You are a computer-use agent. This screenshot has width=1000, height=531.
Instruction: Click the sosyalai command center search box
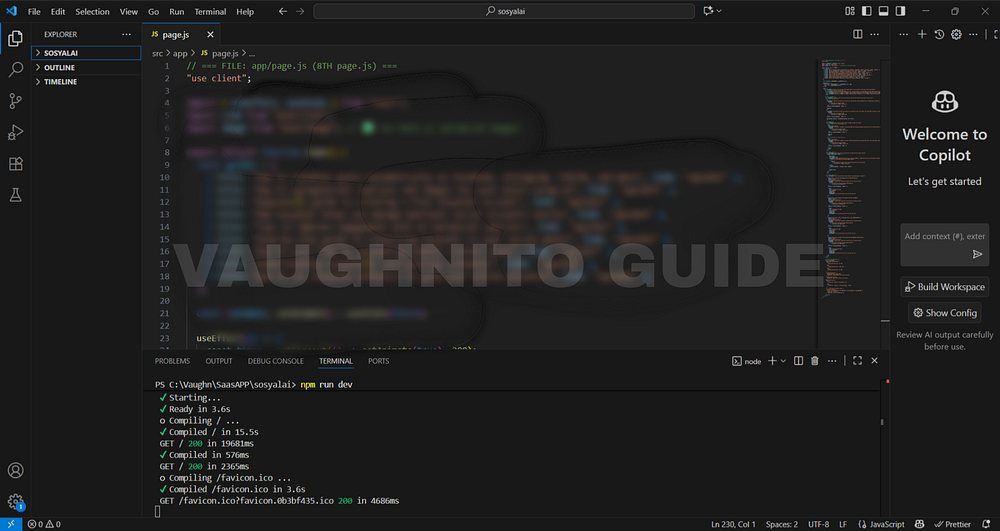pos(504,11)
